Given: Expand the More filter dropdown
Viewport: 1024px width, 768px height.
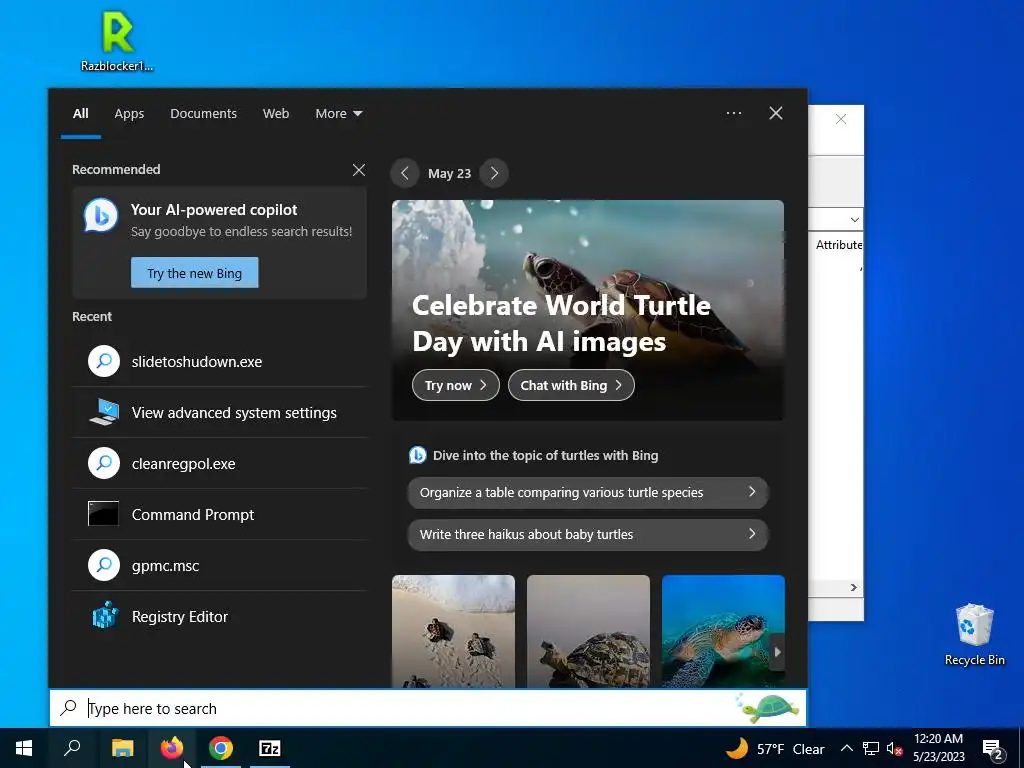Looking at the screenshot, I should [338, 114].
